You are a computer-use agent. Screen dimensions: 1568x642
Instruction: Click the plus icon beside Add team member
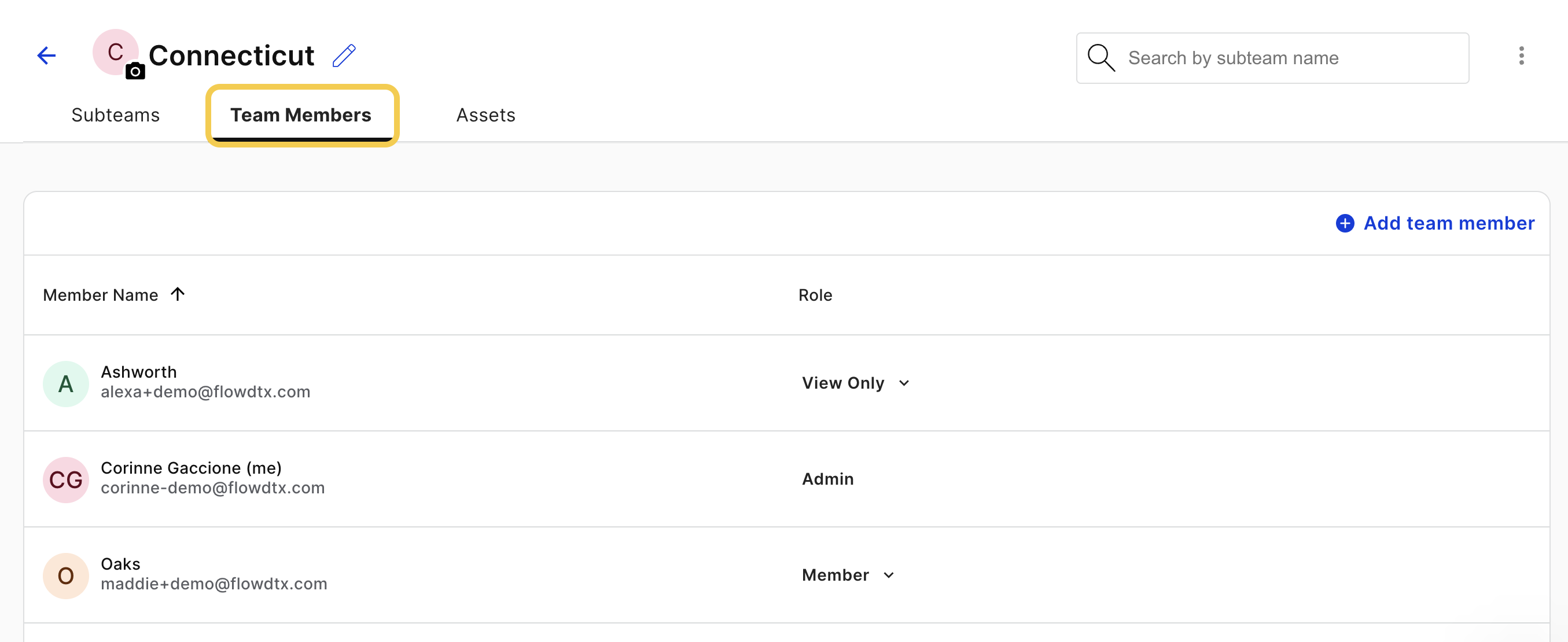1345,223
